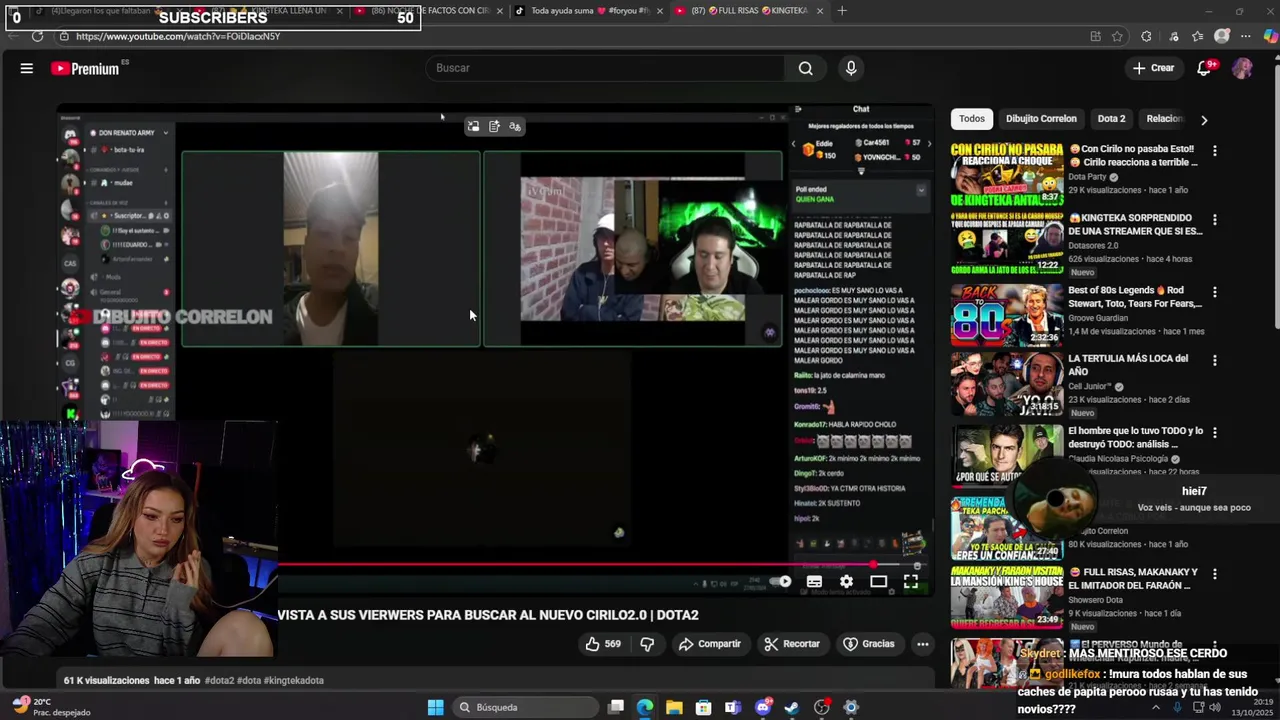Click the taskbar Búsqueda search box

(524, 707)
